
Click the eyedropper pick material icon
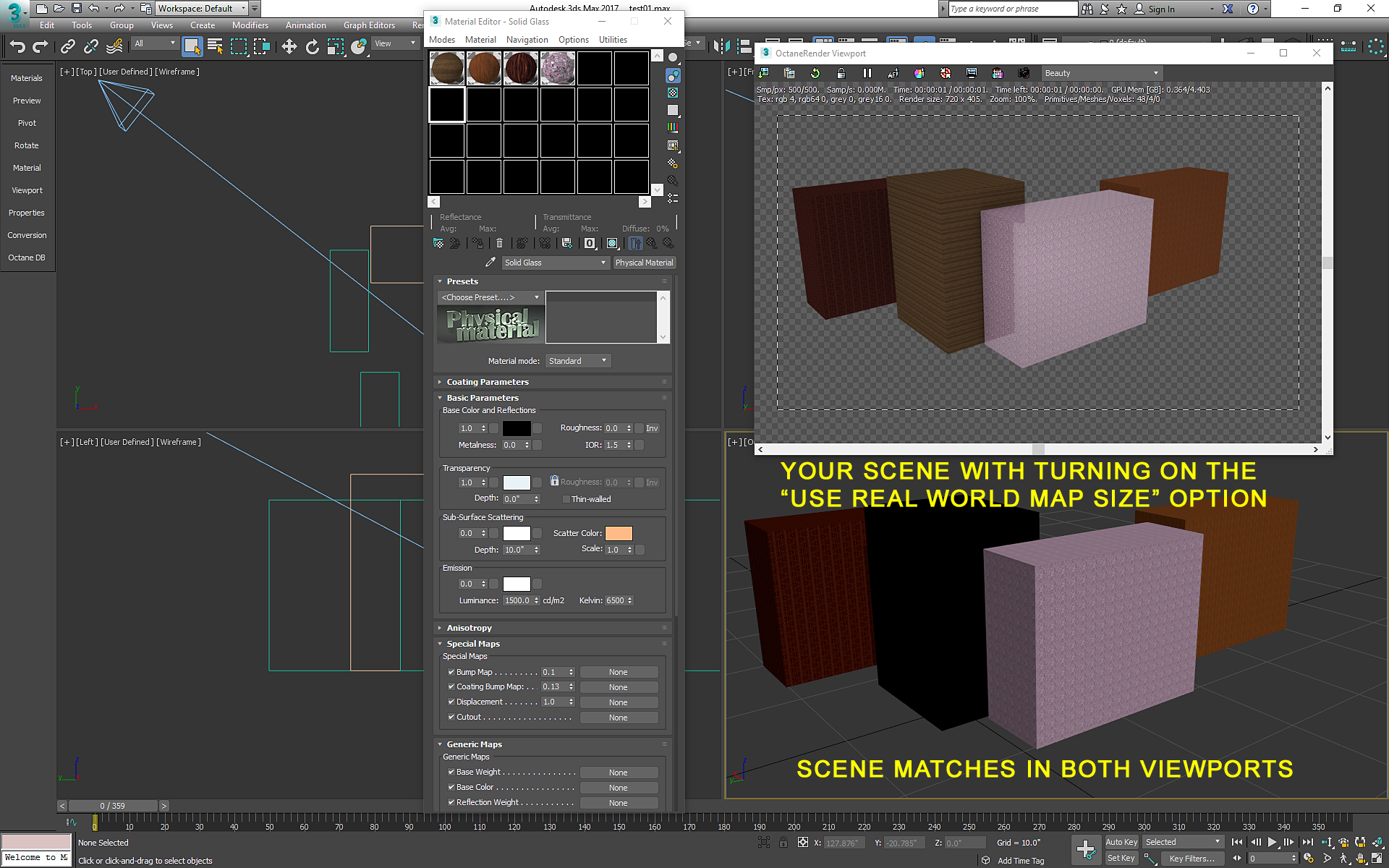pyautogui.click(x=490, y=262)
